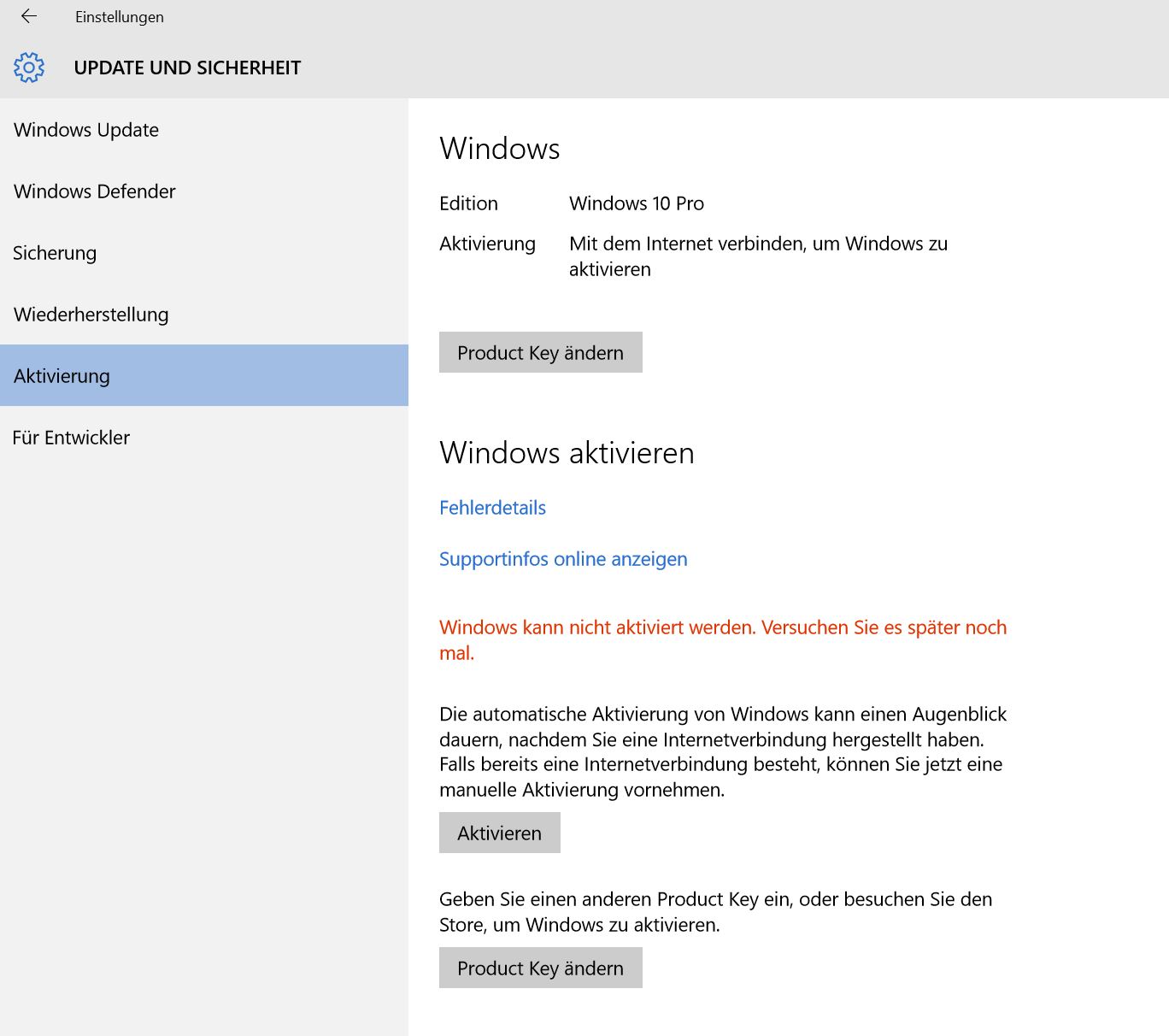Viewport: 1169px width, 1036px height.
Task: Go to the Sicherung section
Action: tap(204, 253)
